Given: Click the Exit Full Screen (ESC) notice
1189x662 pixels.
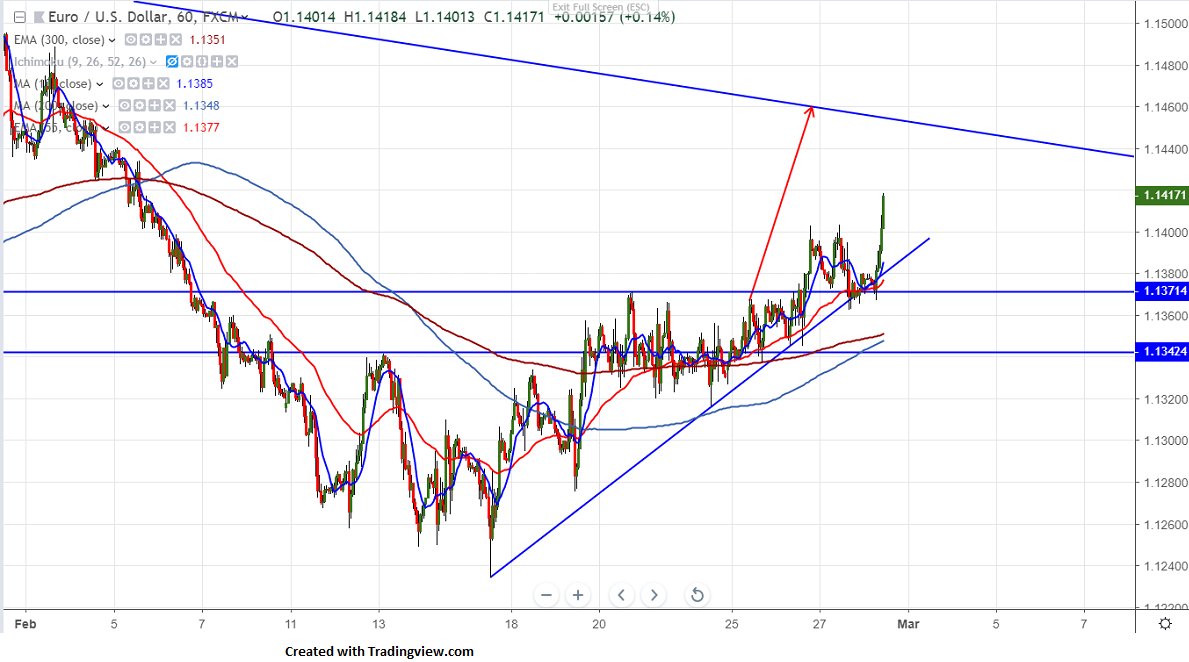Looking at the screenshot, I should [601, 7].
